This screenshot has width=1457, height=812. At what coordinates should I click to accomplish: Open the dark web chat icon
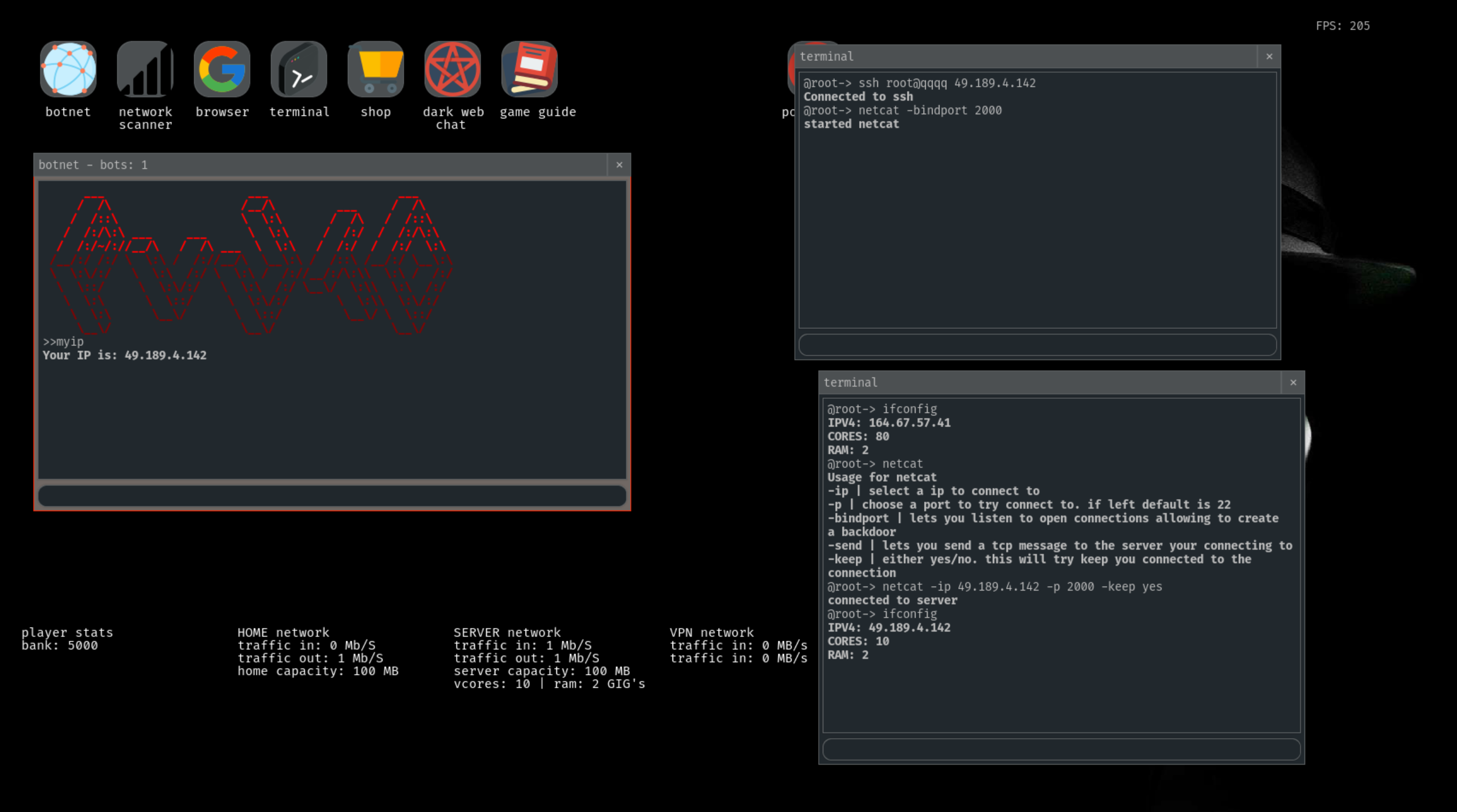[x=453, y=69]
